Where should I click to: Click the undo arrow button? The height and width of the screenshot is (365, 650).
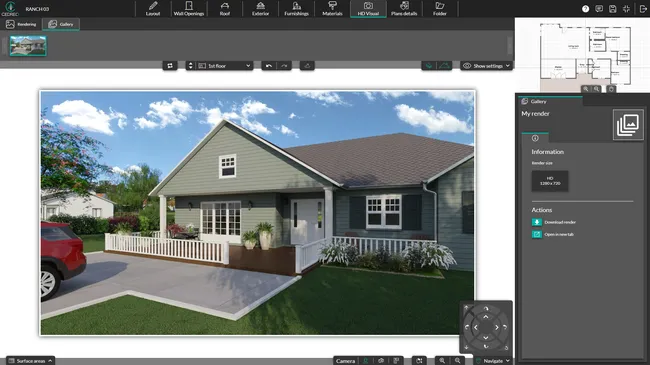pyautogui.click(x=269, y=66)
